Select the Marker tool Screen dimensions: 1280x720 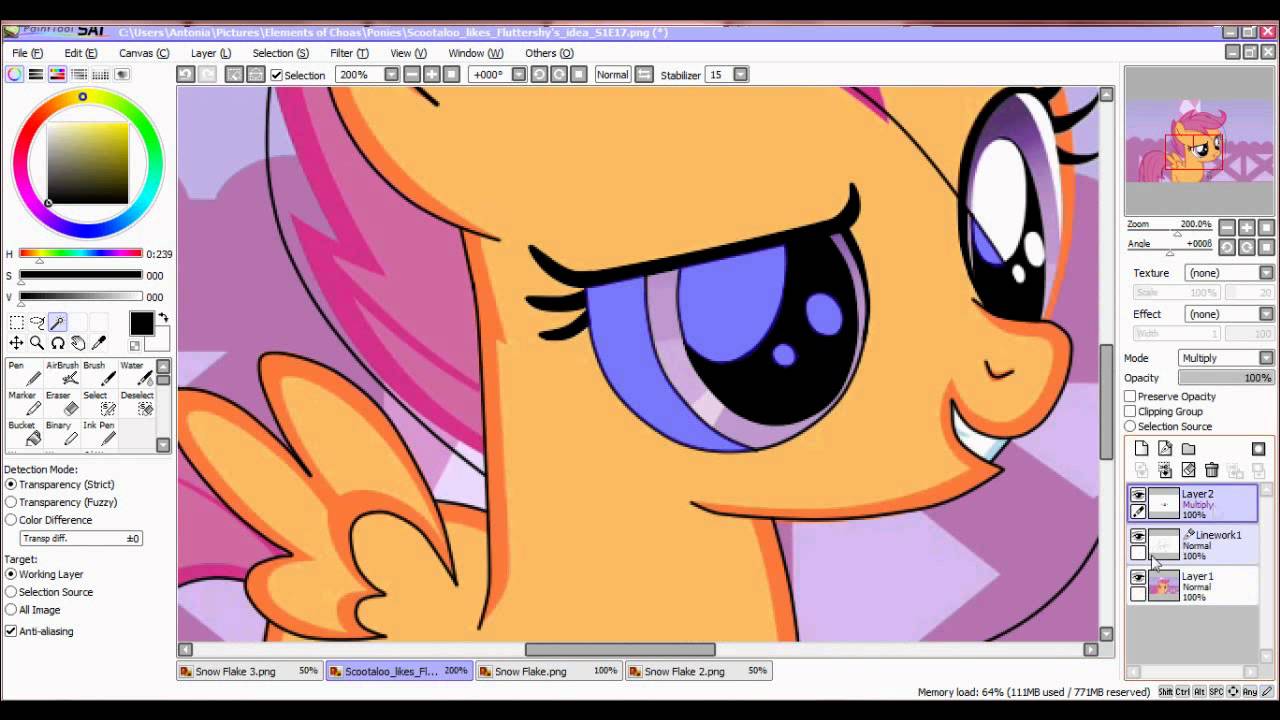(24, 404)
